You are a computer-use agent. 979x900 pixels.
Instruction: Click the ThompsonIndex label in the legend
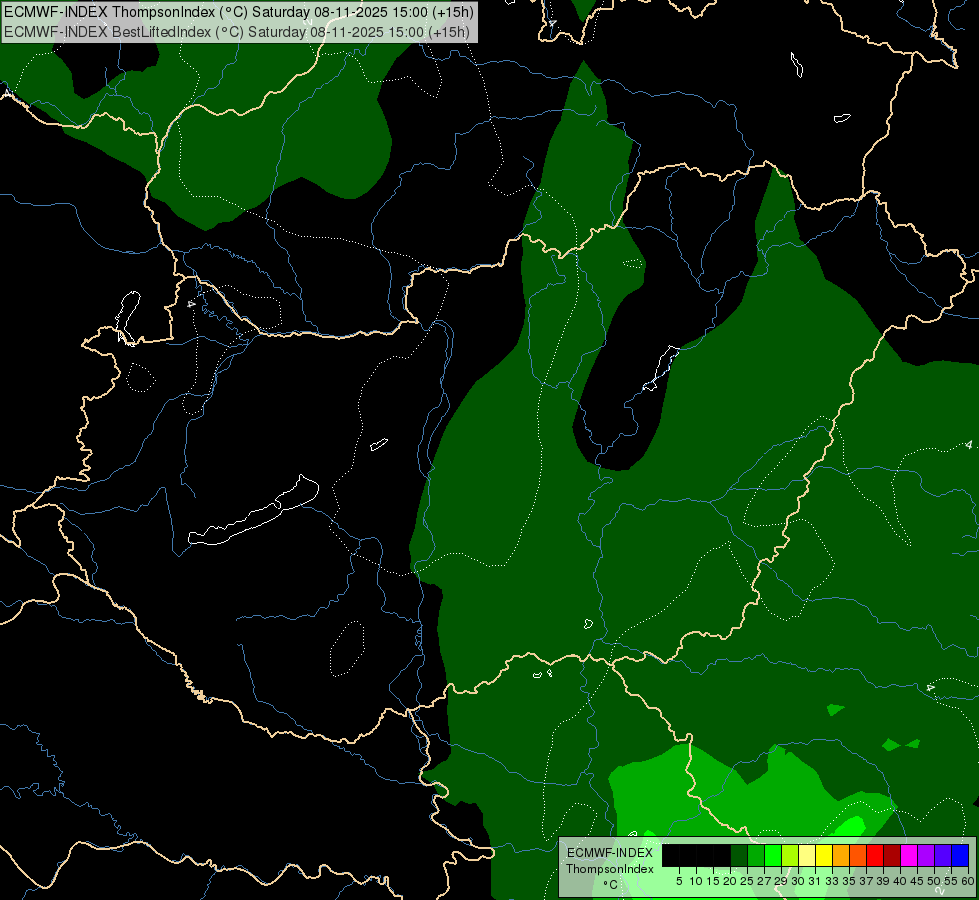pos(610,869)
